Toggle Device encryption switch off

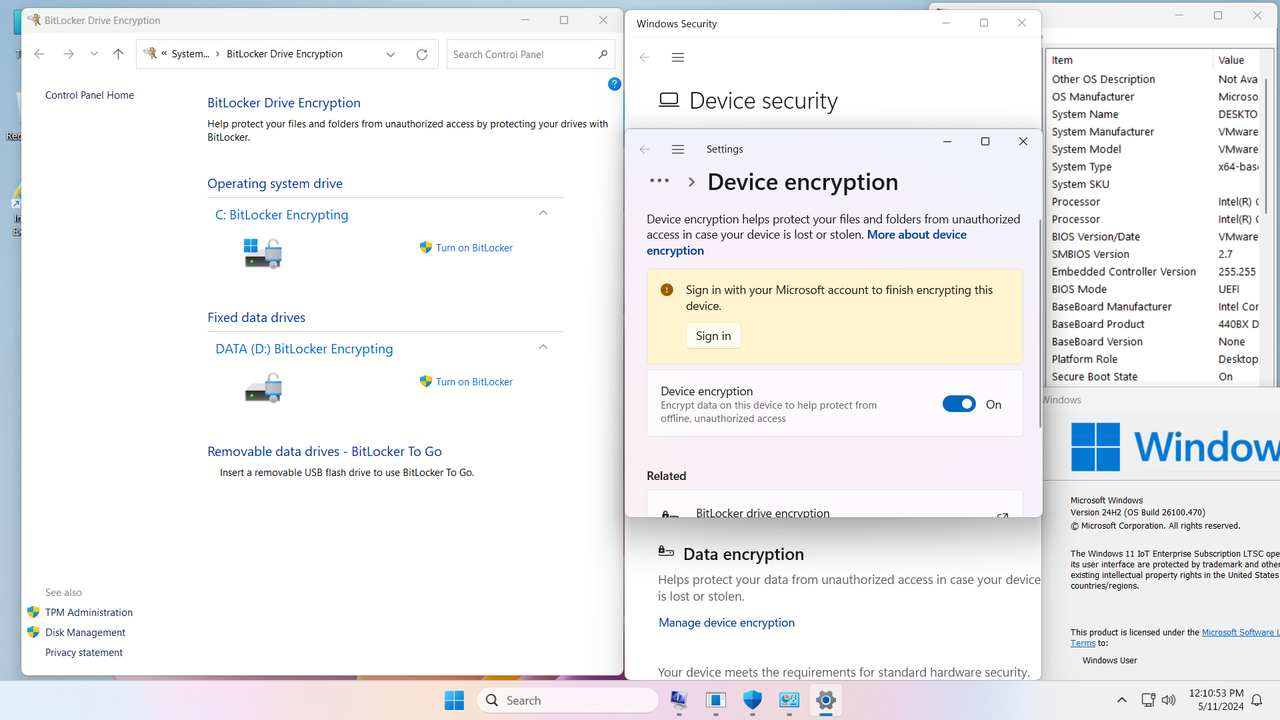point(959,404)
